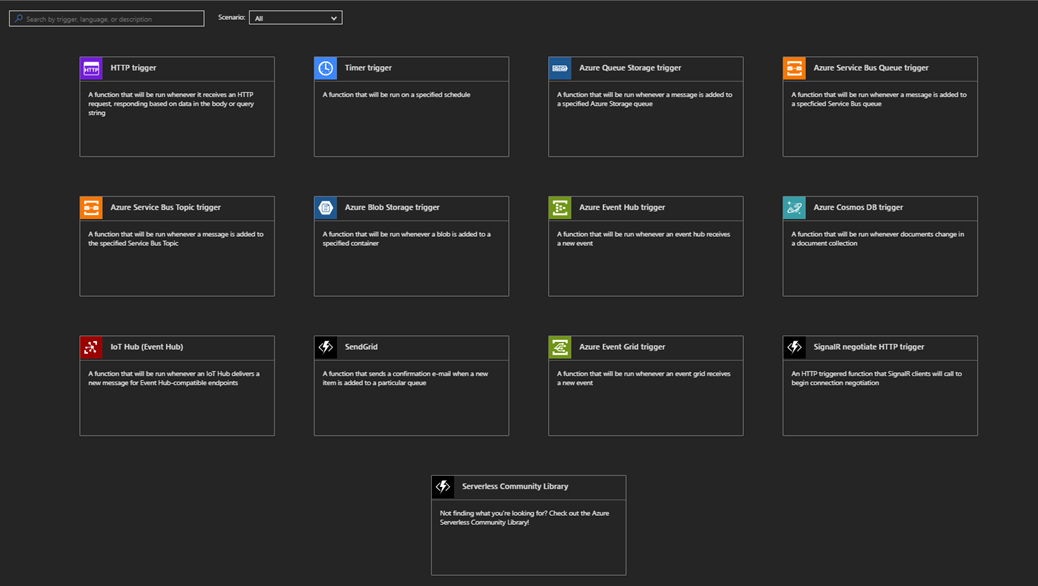Image resolution: width=1038 pixels, height=586 pixels.
Task: Pick the IoT Hub (Event Hub) title
Action: pyautogui.click(x=146, y=347)
